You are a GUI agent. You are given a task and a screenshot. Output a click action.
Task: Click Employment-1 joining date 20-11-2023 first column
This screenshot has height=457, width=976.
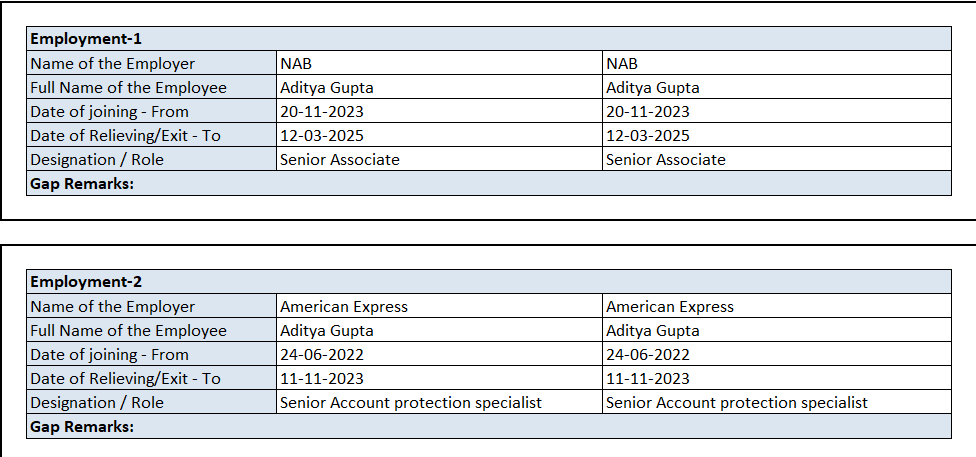(x=439, y=111)
